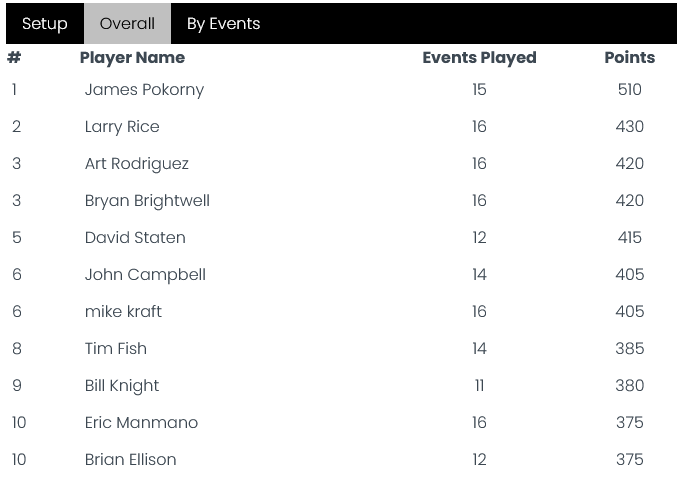Click on Bryan Brightwell's row
Viewport: 682px width, 480px height.
pyautogui.click(x=341, y=200)
